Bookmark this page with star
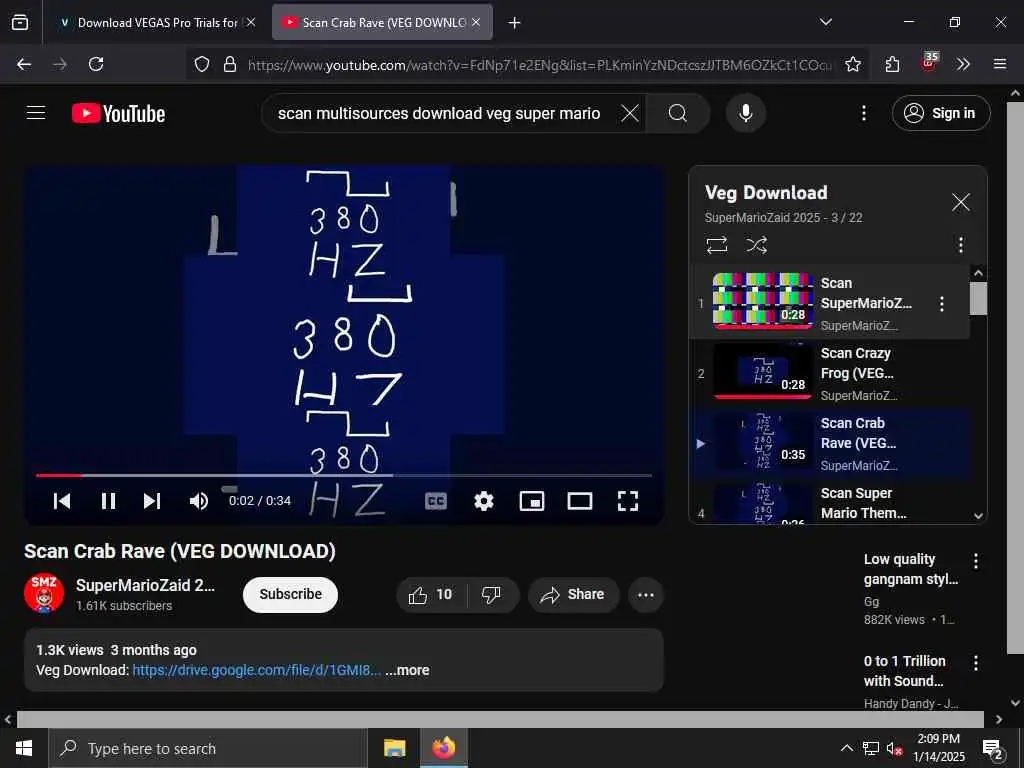Viewport: 1024px width, 768px height. click(852, 64)
